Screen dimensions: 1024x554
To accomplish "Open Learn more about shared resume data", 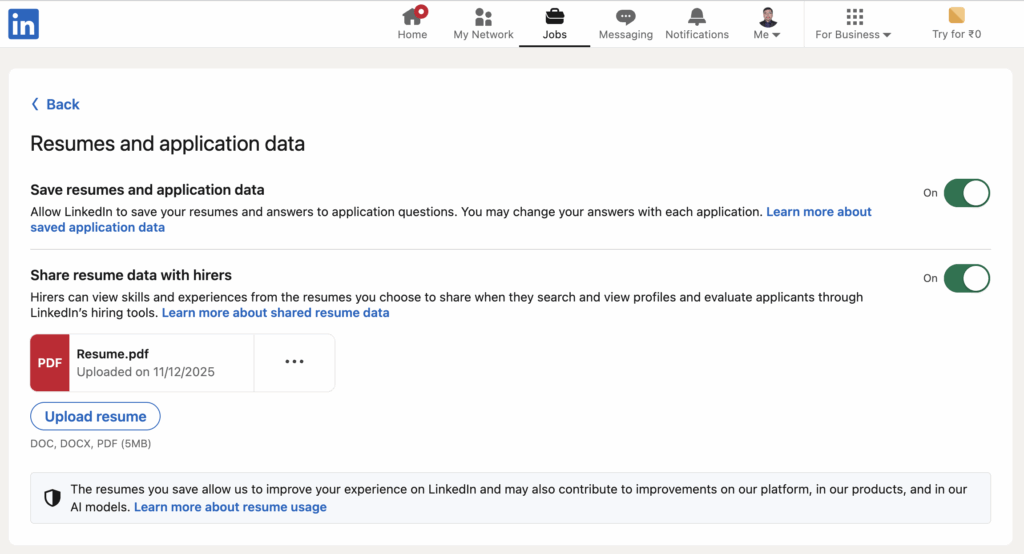I will pyautogui.click(x=275, y=313).
